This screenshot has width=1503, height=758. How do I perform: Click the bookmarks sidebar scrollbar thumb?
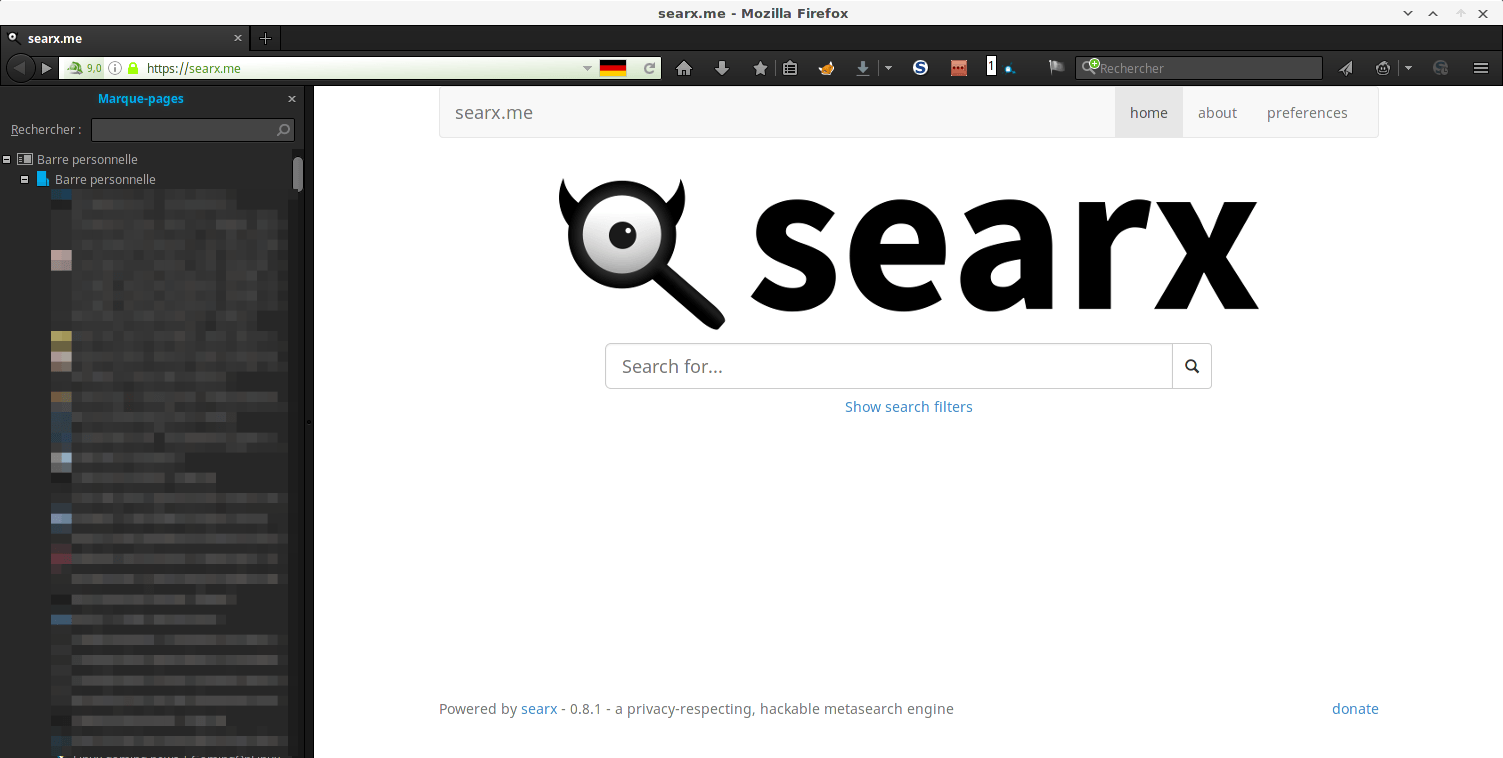click(297, 172)
